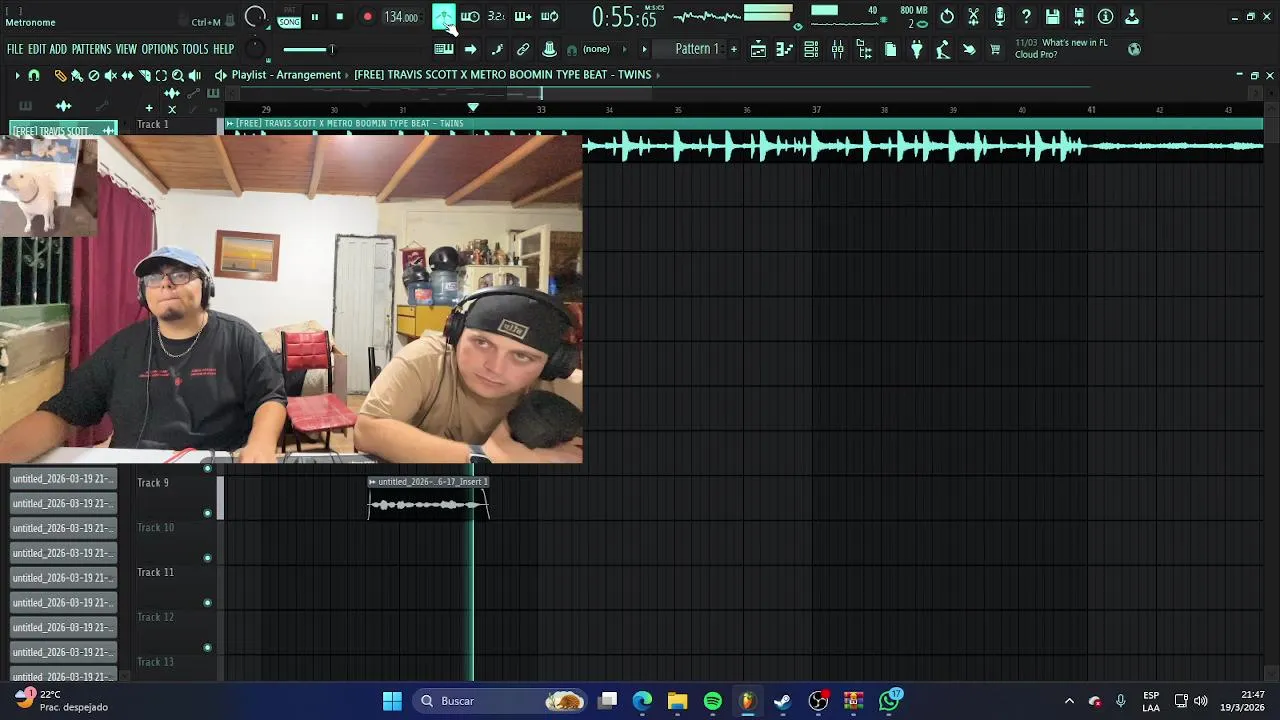Toggle typing keyboard to piano icon
1280x720 pixels.
point(444,49)
